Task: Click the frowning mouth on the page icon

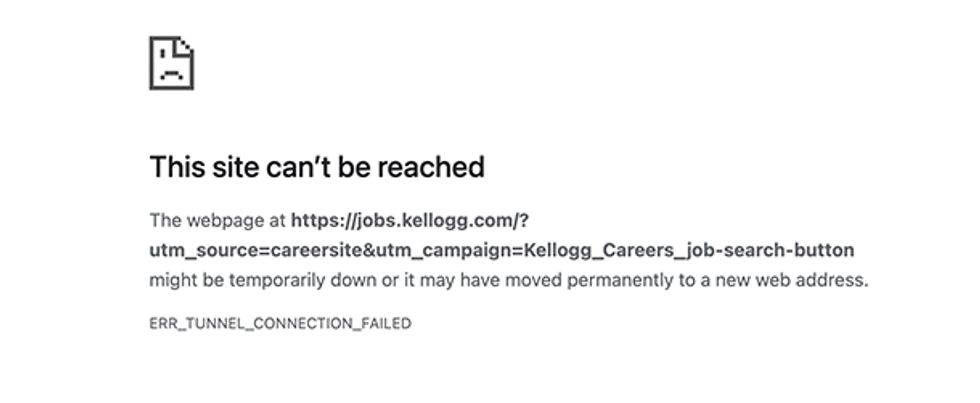Action: (x=171, y=75)
